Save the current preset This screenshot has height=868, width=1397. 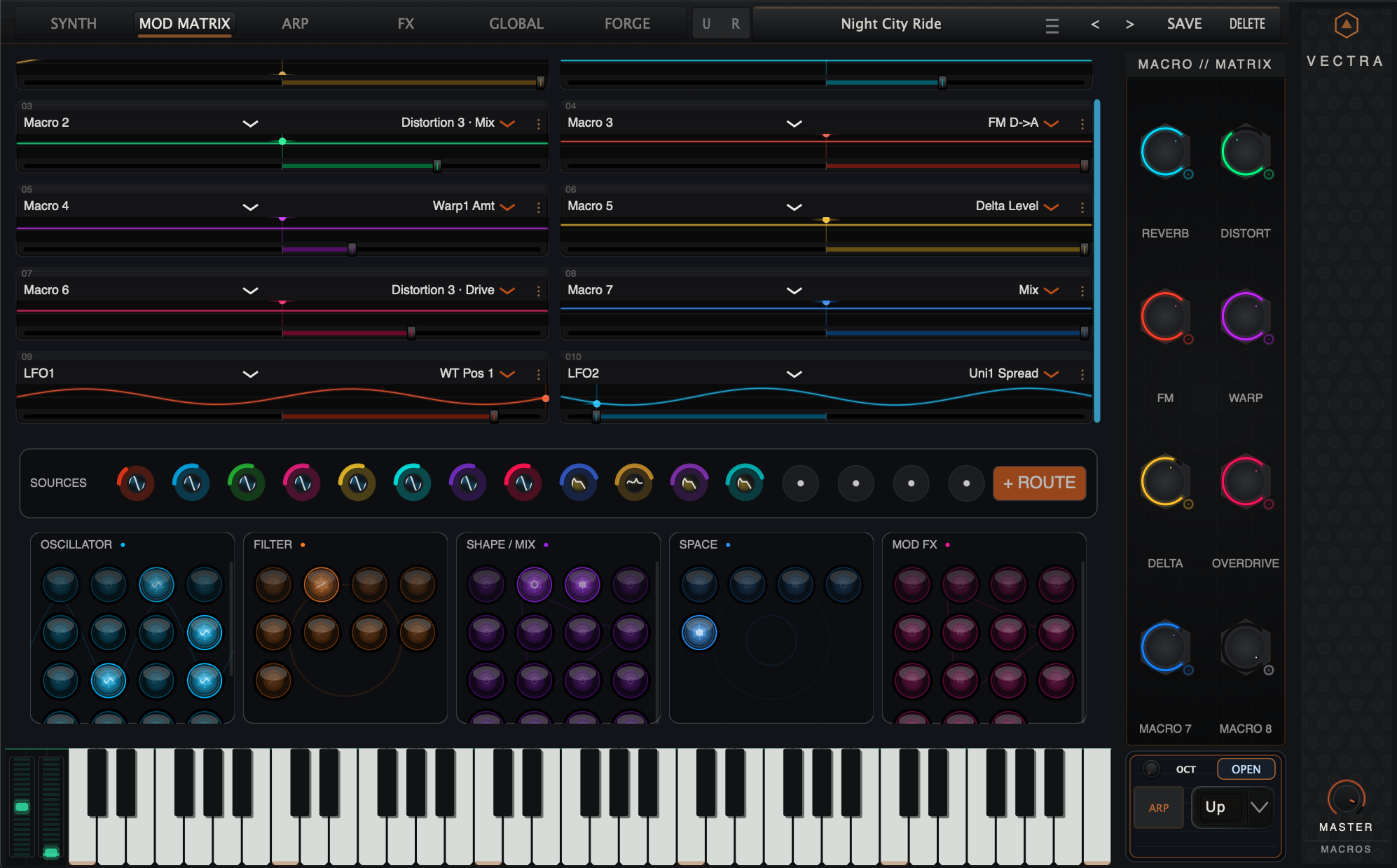pos(1184,24)
